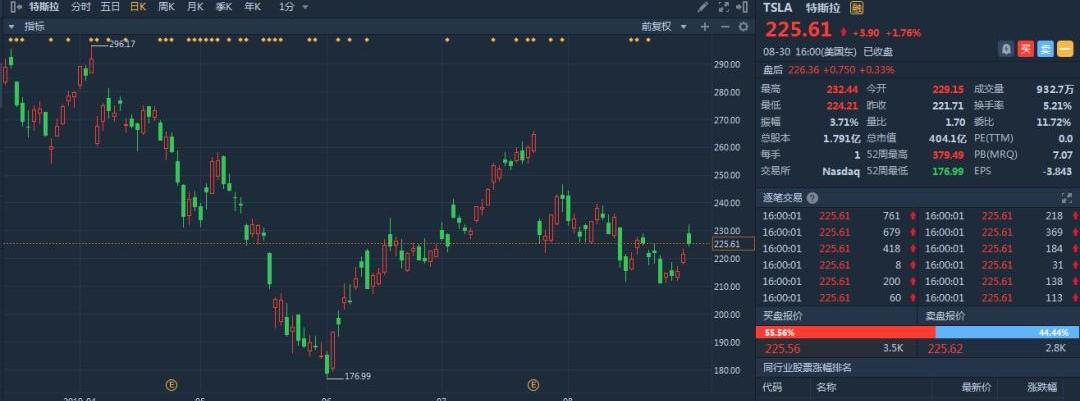This screenshot has height=401, width=1080.
Task: Click the alert bell icon for TSLA
Action: click(1006, 49)
